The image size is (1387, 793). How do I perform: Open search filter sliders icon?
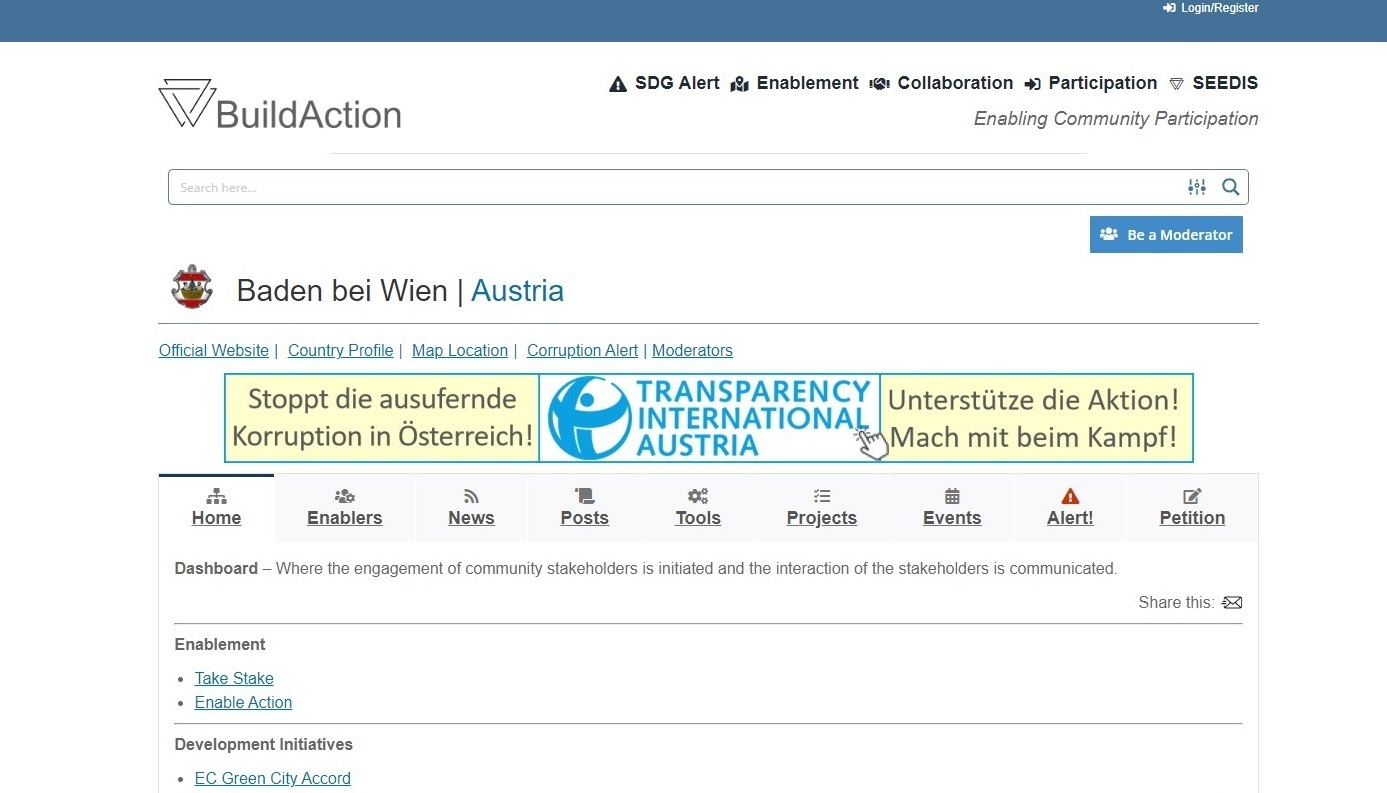pos(1196,187)
